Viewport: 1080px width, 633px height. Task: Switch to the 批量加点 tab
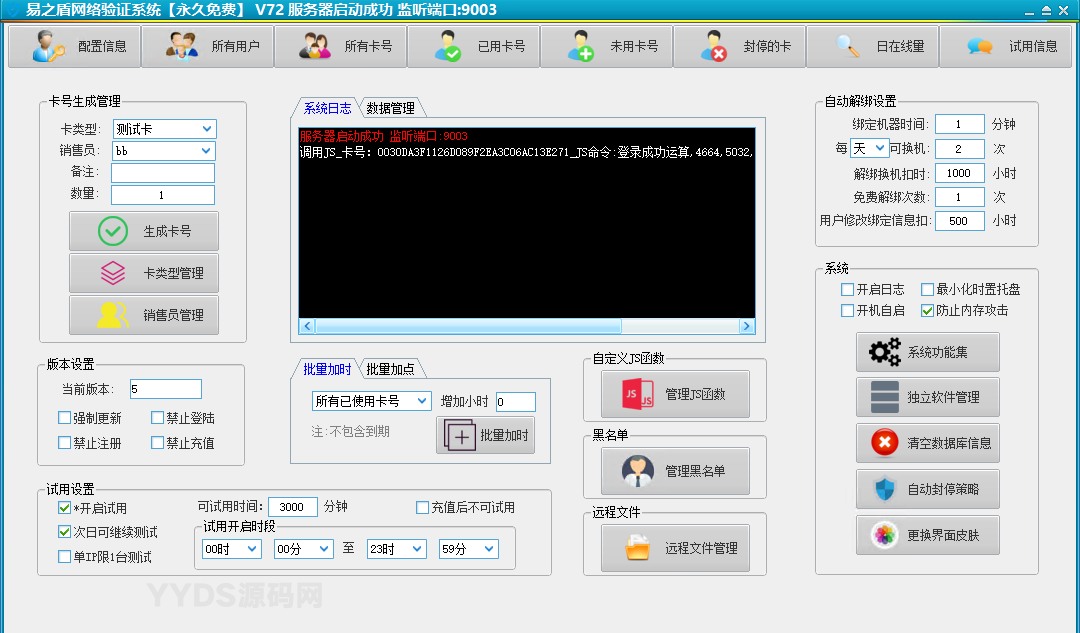click(390, 369)
